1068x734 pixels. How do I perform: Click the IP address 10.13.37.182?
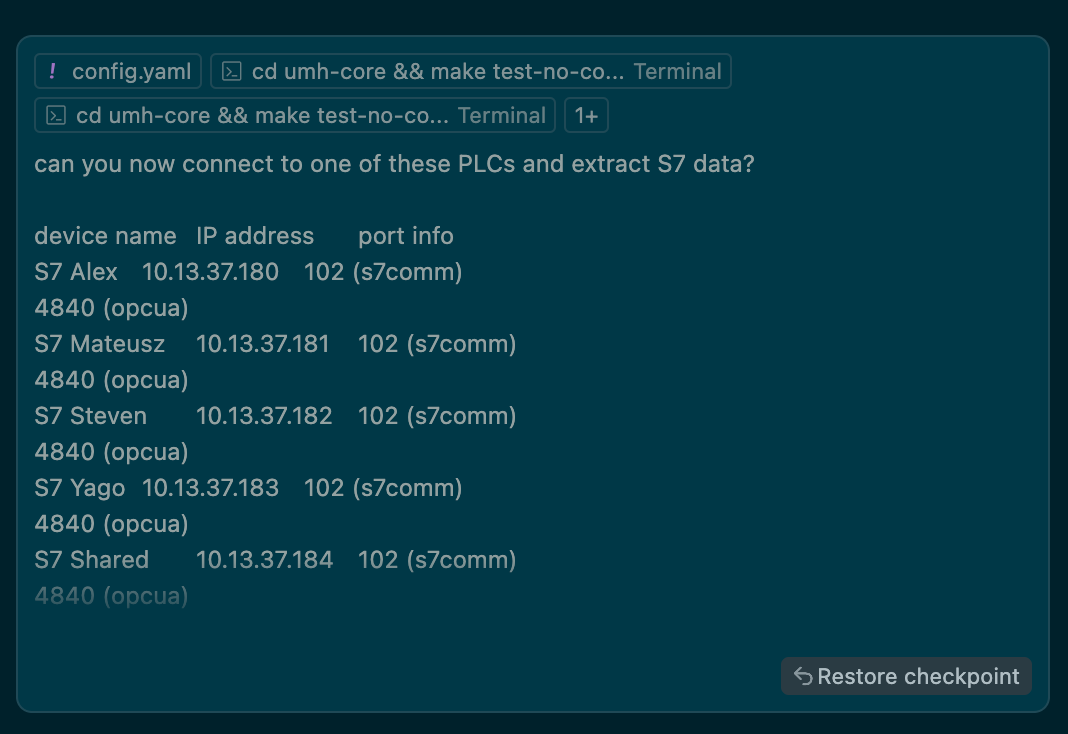pos(264,416)
